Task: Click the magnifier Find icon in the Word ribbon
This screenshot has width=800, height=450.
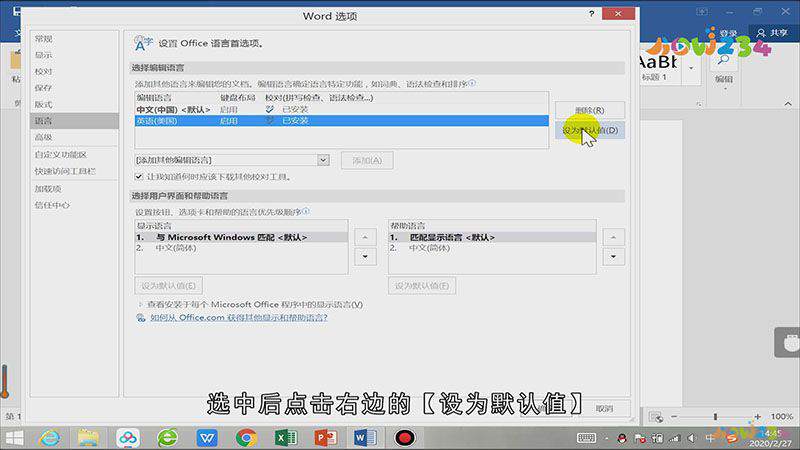Action: point(723,60)
